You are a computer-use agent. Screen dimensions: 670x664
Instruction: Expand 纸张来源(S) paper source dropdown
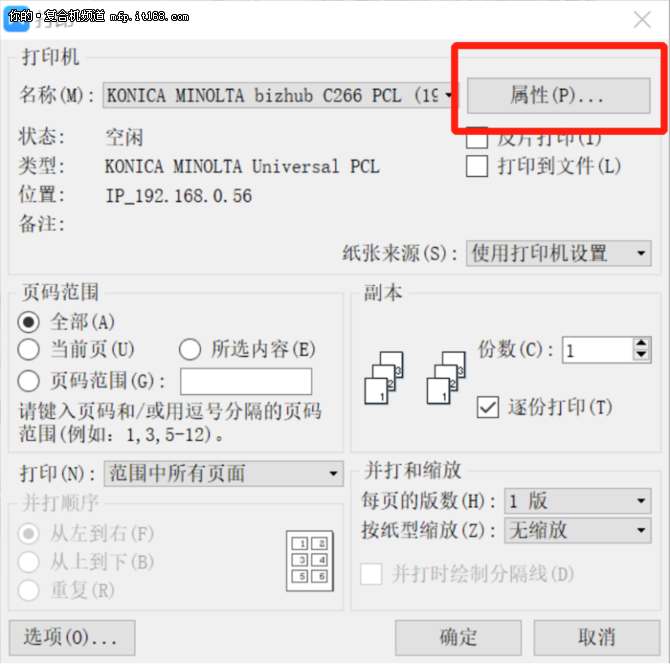pyautogui.click(x=558, y=253)
